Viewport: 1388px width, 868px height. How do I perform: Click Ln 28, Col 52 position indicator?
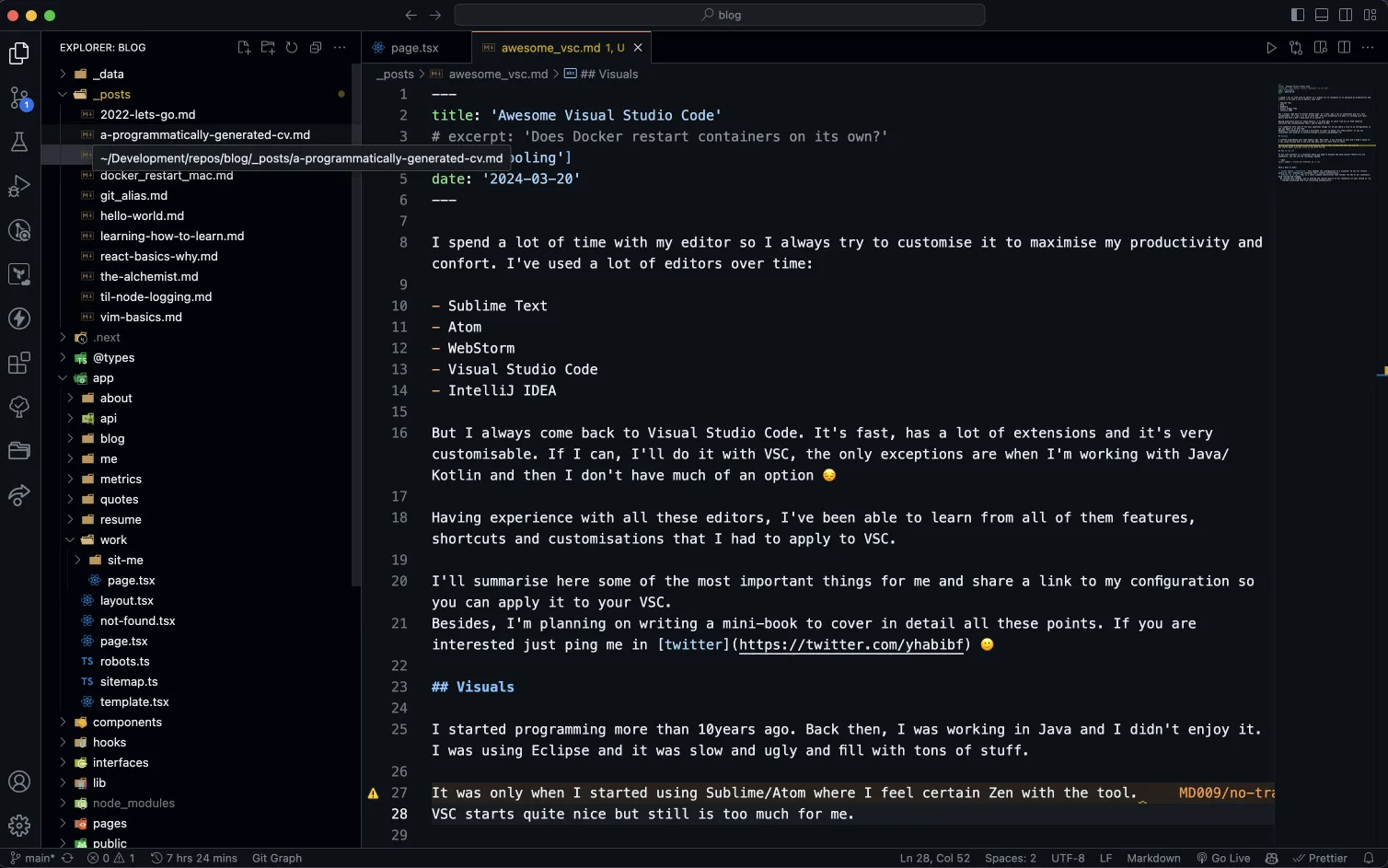[x=934, y=858]
